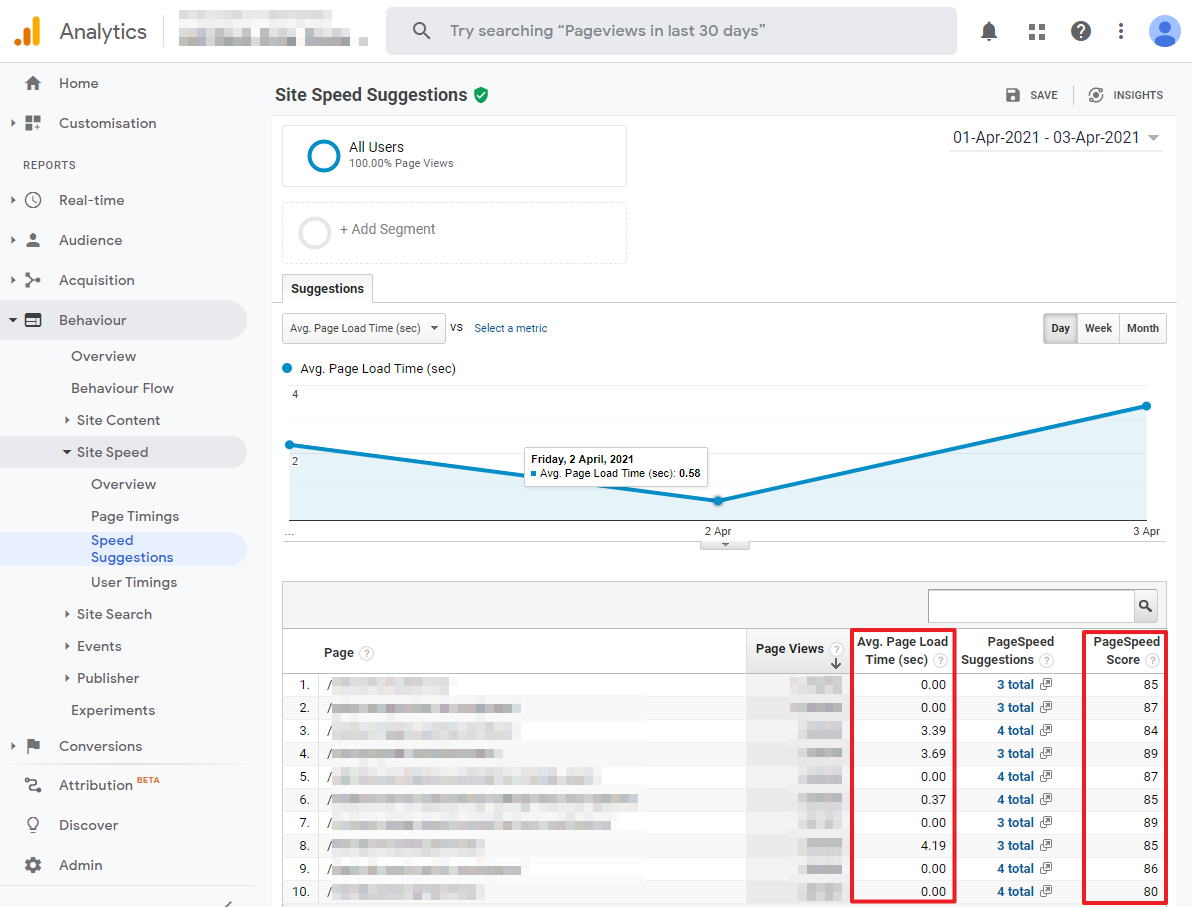Open the external link icon next to first '3 total'
The height and width of the screenshot is (907, 1192).
click(1044, 684)
